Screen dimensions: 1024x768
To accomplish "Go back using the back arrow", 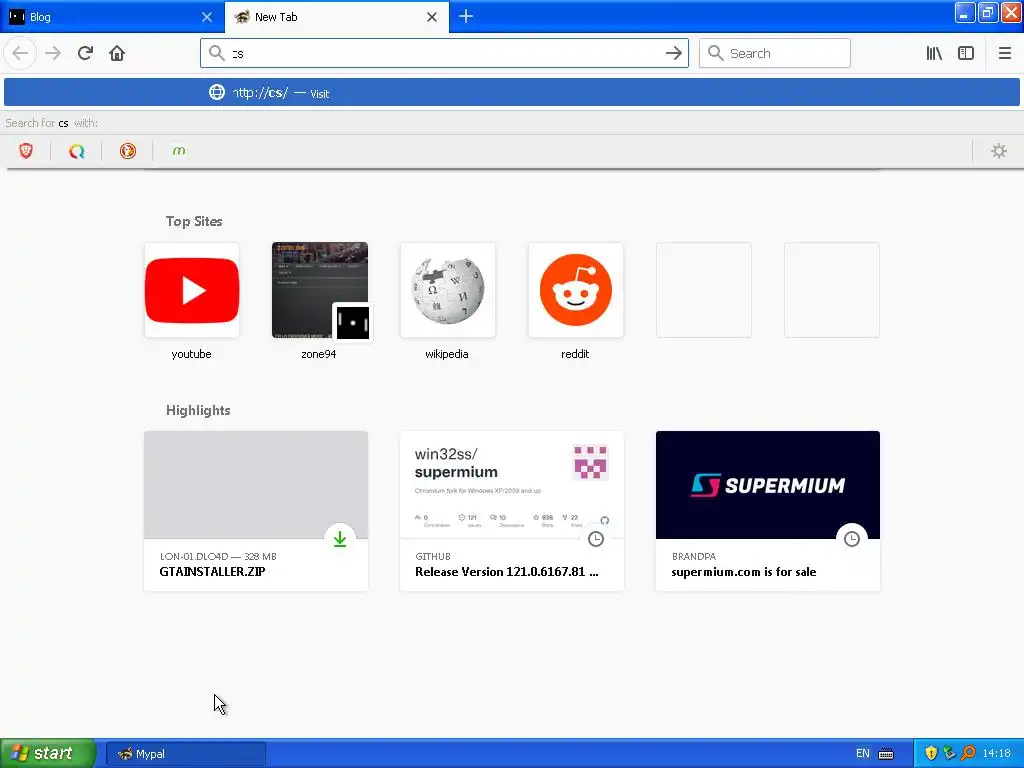I will pos(20,53).
